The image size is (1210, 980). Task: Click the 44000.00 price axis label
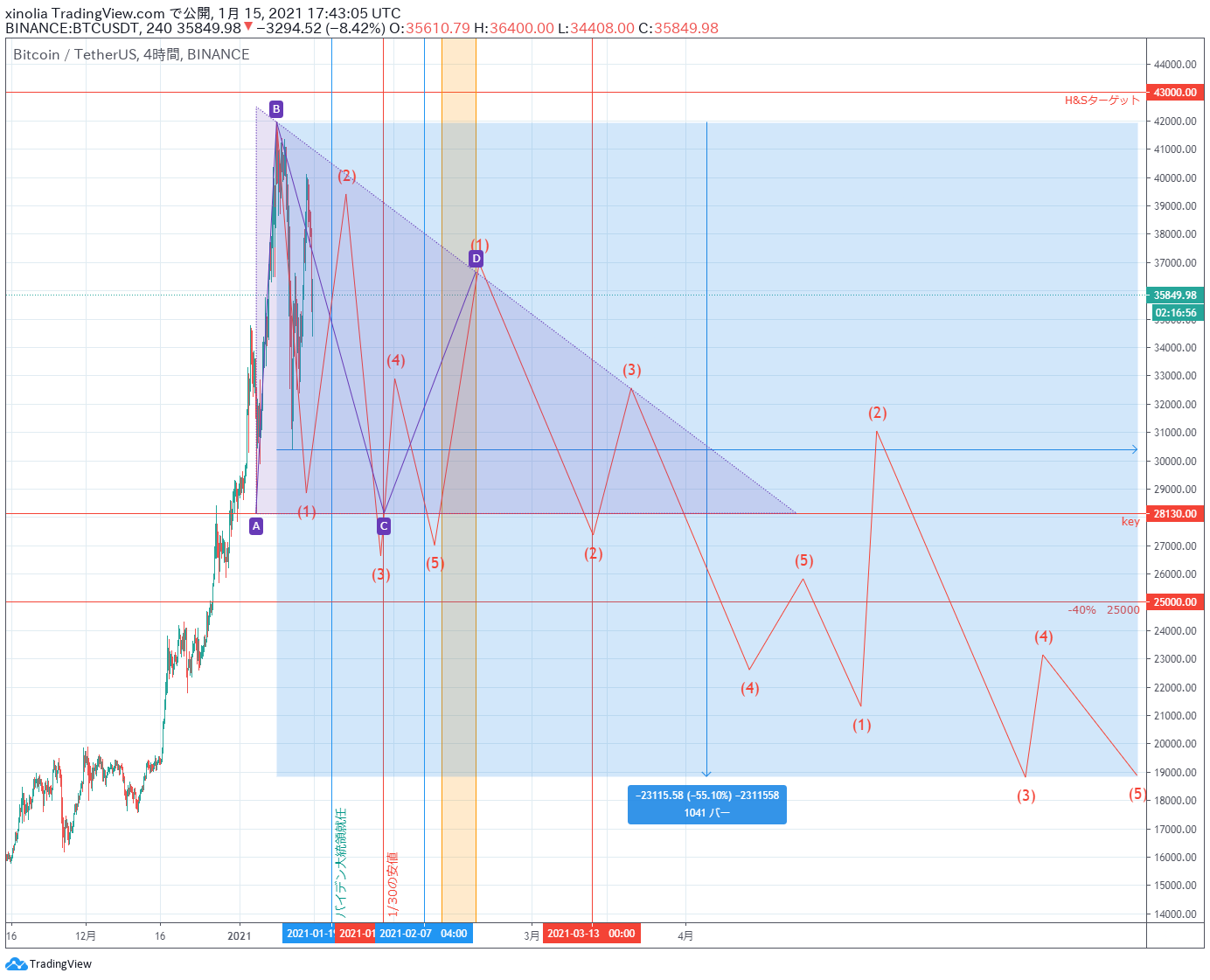coord(1175,65)
